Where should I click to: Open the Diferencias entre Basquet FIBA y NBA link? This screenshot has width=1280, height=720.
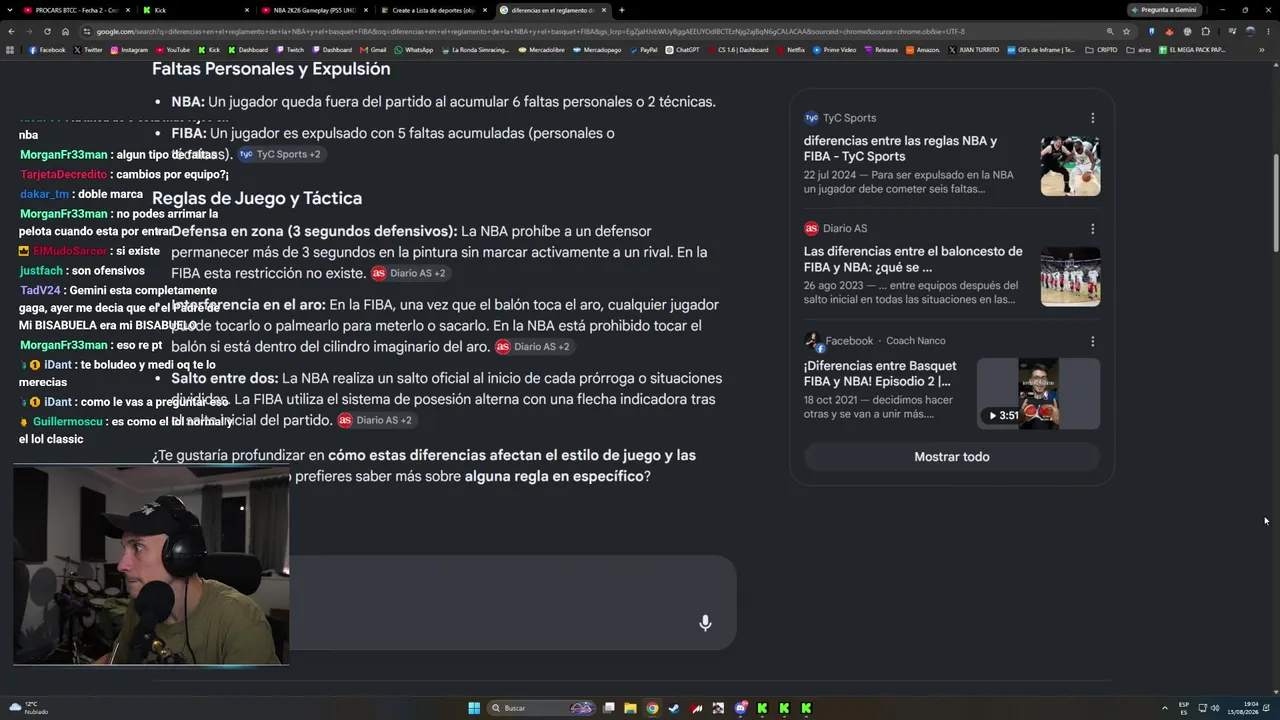point(880,374)
